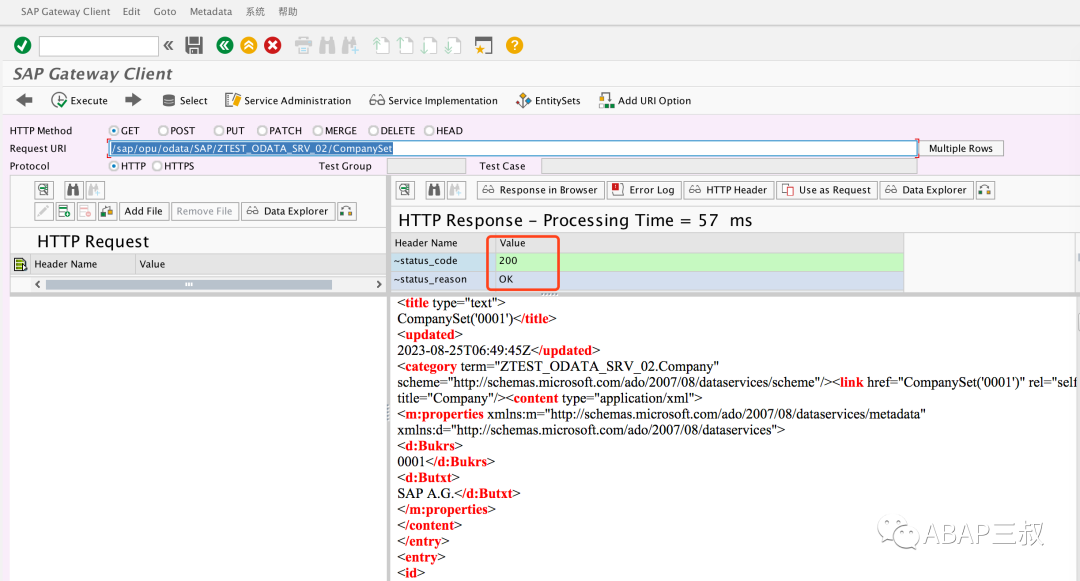
Task: Select the POST HTTP method radio
Action: click(163, 131)
